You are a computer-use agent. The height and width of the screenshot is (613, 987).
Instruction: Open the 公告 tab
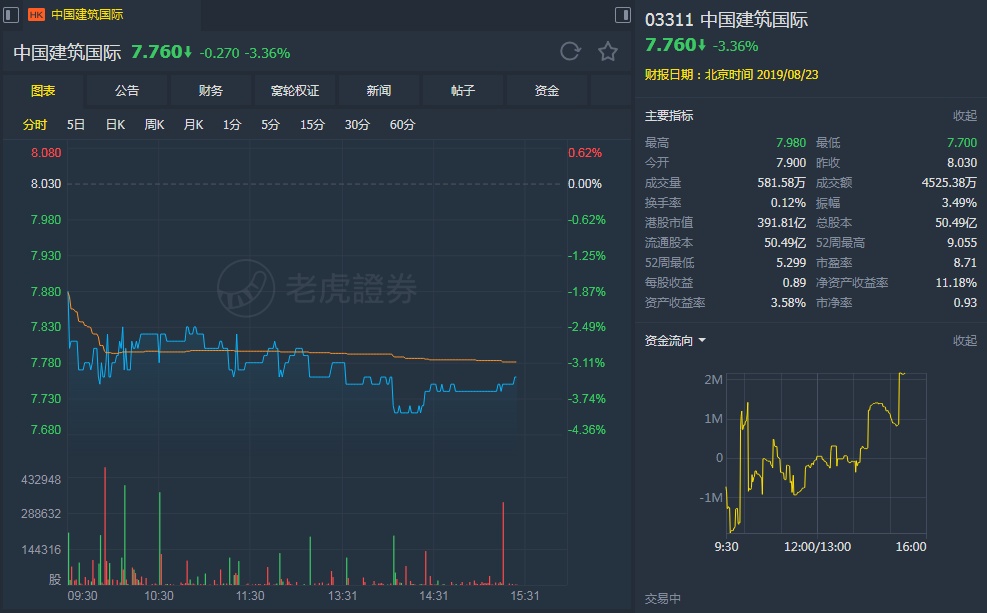[127, 91]
